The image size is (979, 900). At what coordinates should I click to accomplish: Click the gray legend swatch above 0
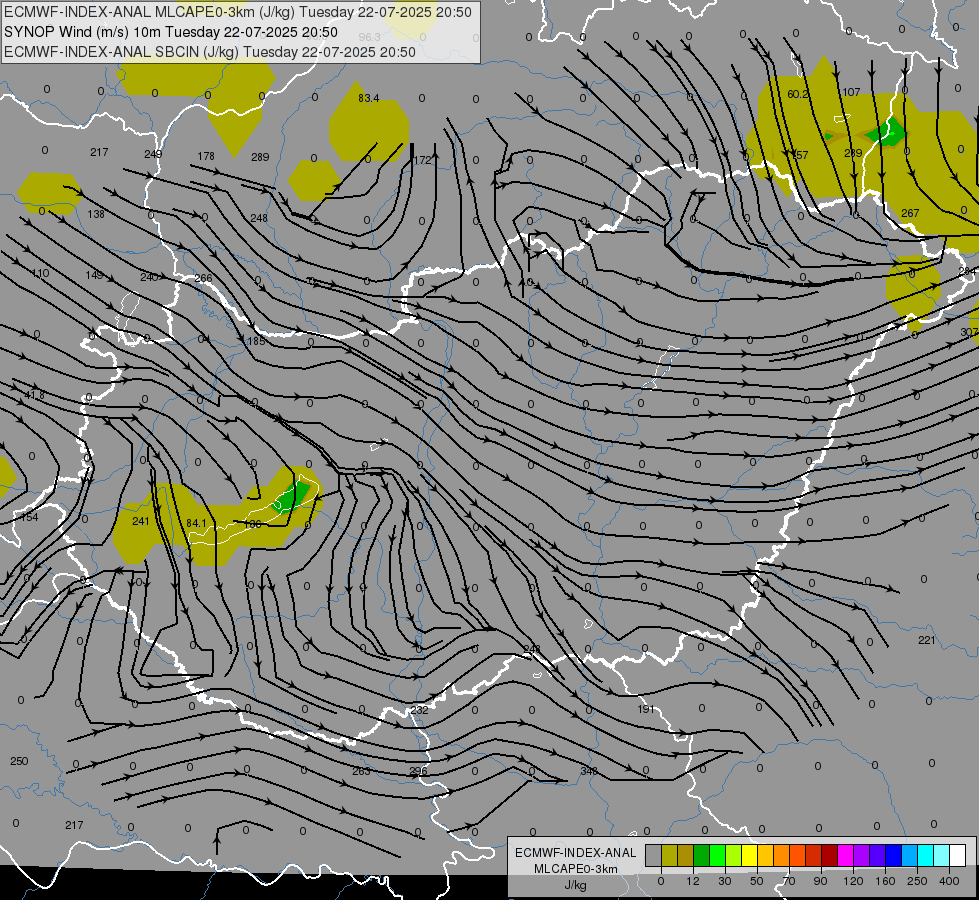point(653,855)
